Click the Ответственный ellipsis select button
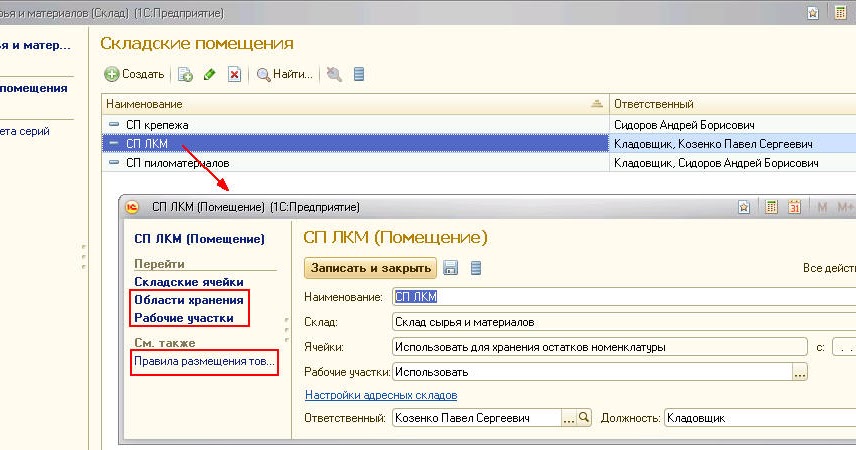Image resolution: width=856 pixels, height=450 pixels. (568, 418)
